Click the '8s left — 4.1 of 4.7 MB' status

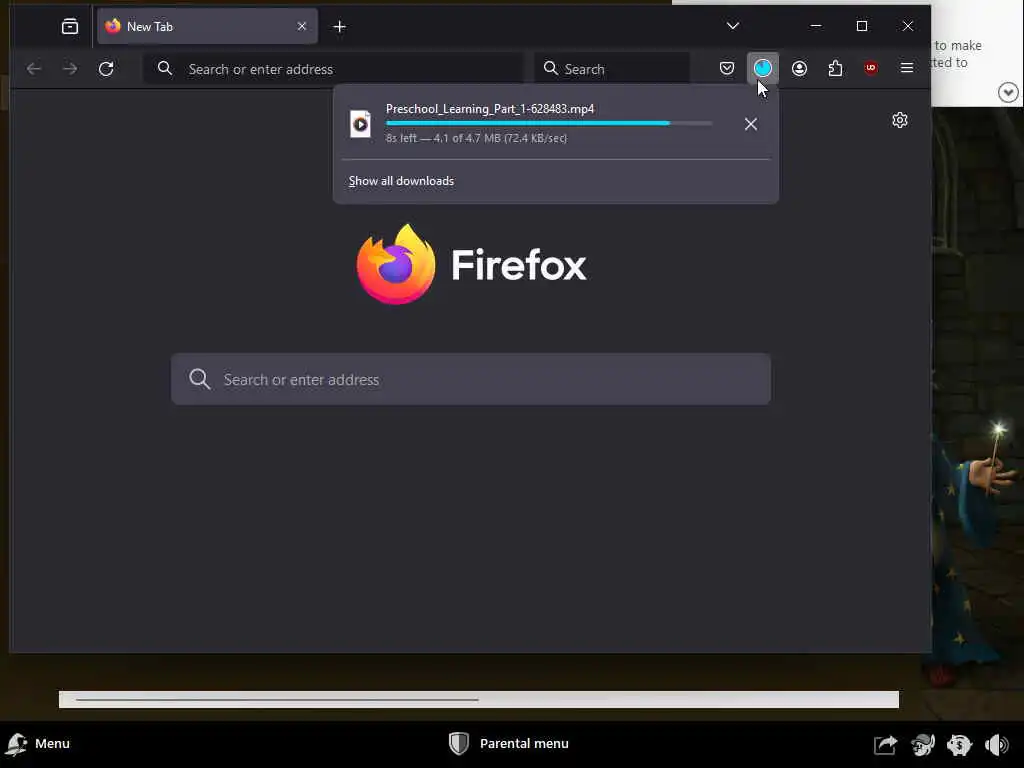(x=476, y=138)
